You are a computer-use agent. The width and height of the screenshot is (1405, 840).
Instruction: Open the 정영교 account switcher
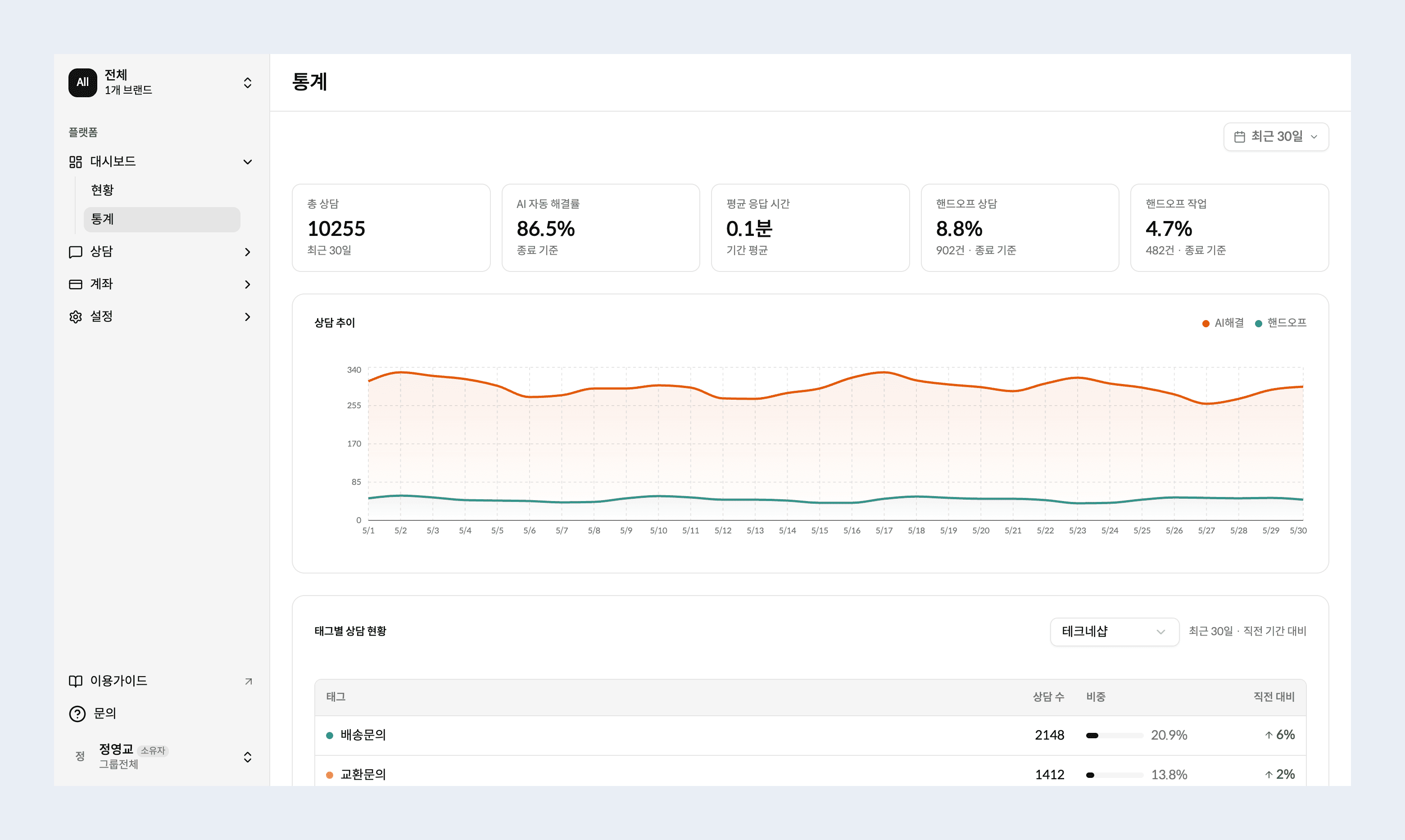click(x=161, y=757)
